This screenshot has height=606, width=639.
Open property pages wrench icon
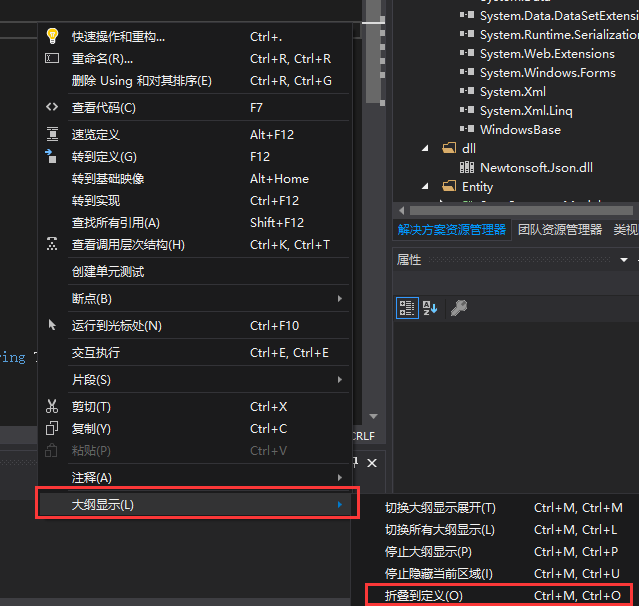[459, 308]
